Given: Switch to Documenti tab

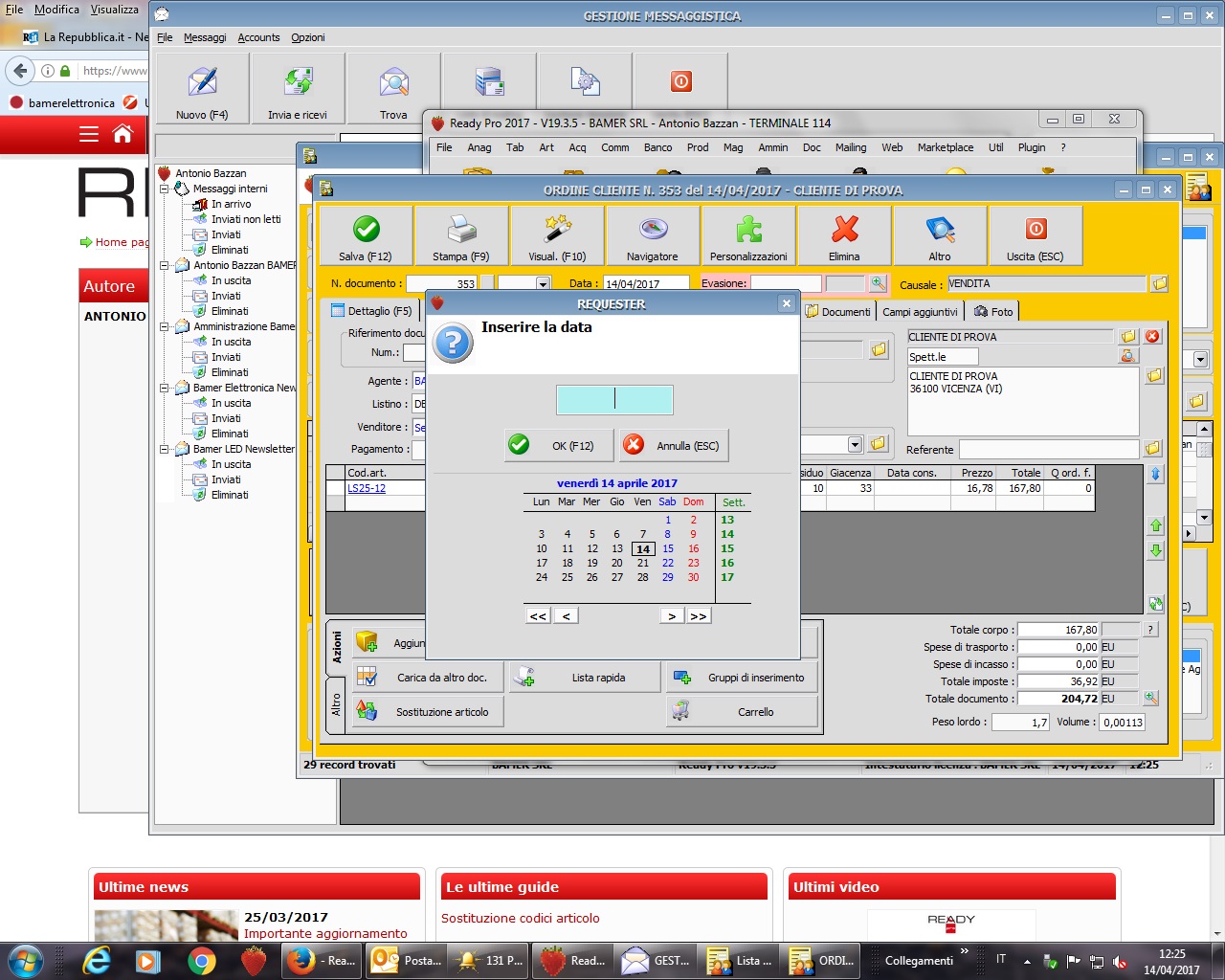Looking at the screenshot, I should [838, 311].
